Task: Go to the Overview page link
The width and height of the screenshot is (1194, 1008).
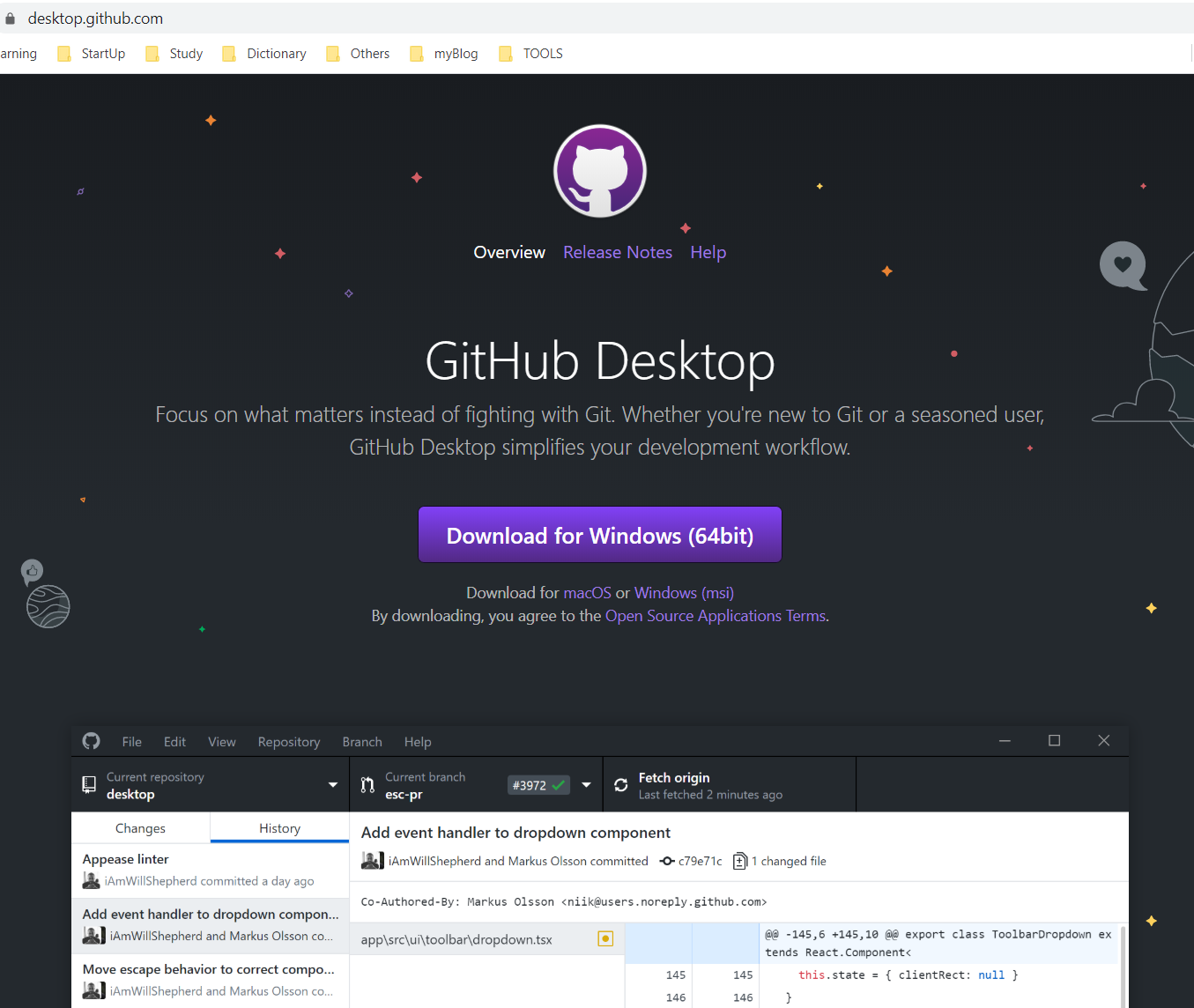Action: coord(509,252)
